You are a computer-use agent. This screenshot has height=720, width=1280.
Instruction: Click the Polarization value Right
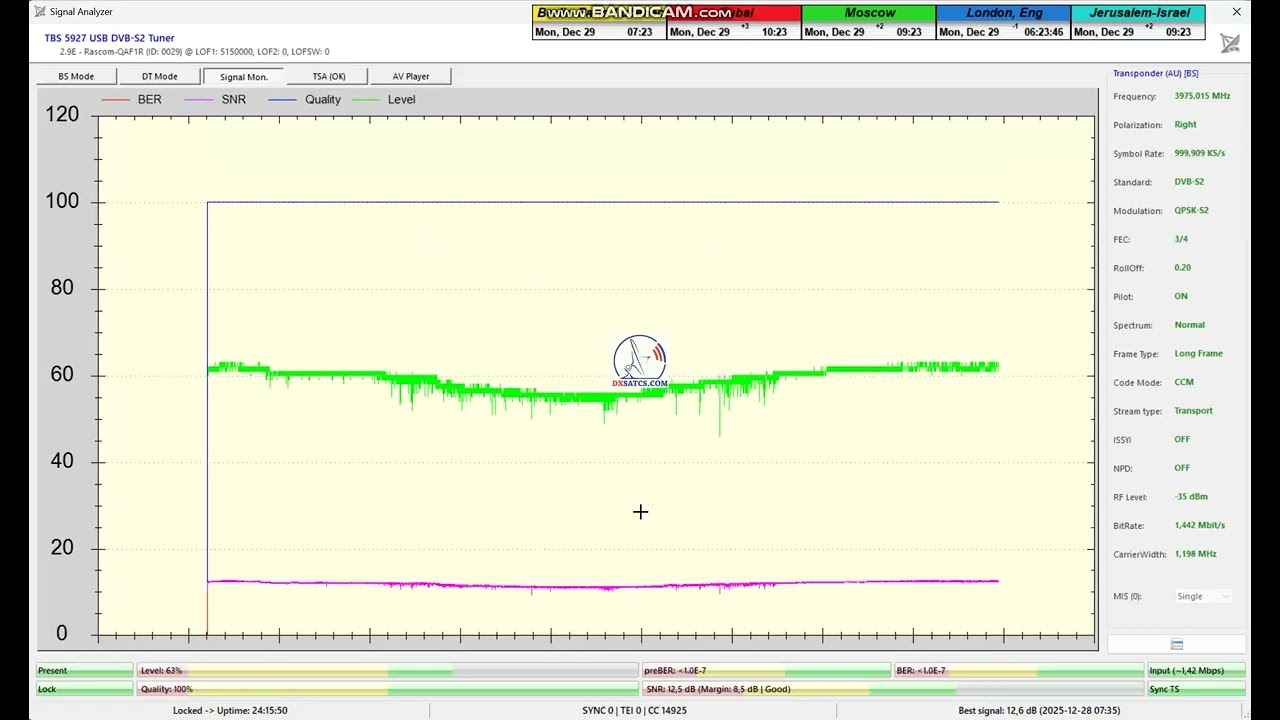click(x=1185, y=125)
